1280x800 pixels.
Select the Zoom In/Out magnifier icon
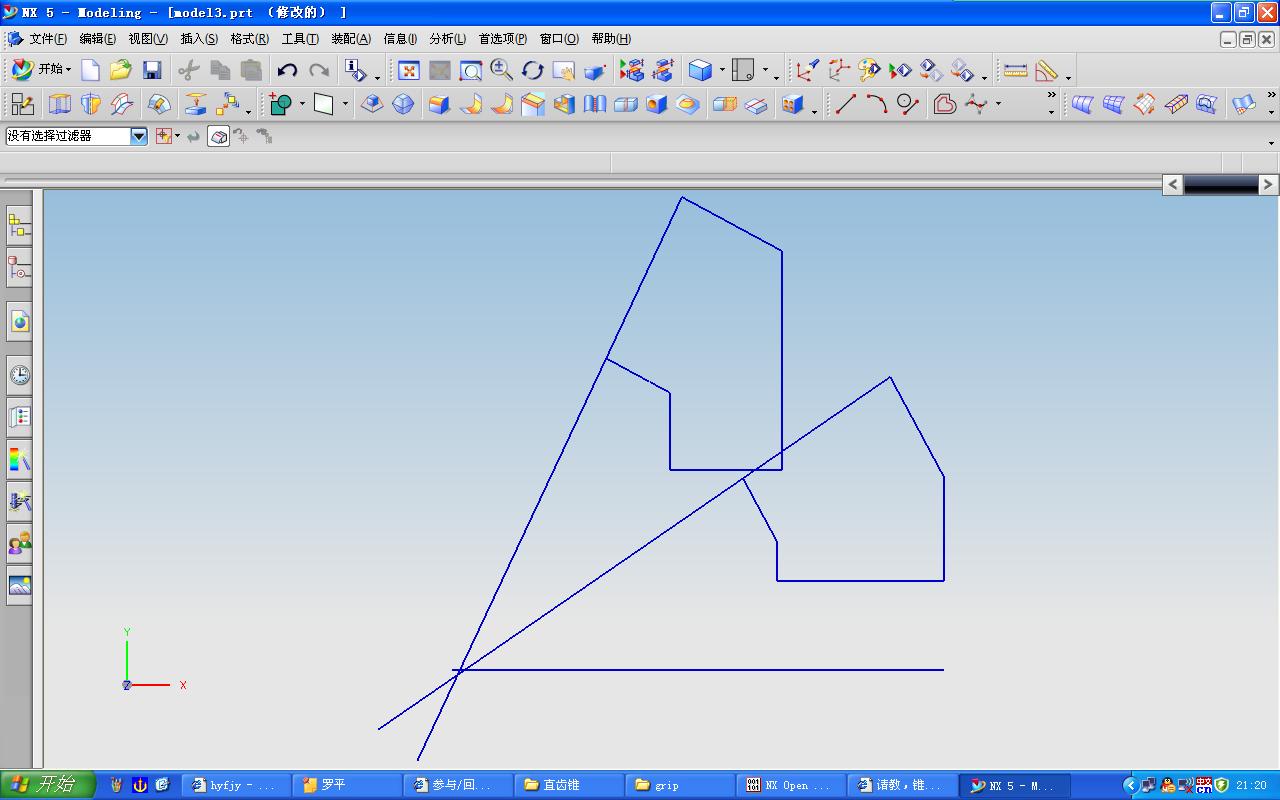pyautogui.click(x=502, y=70)
